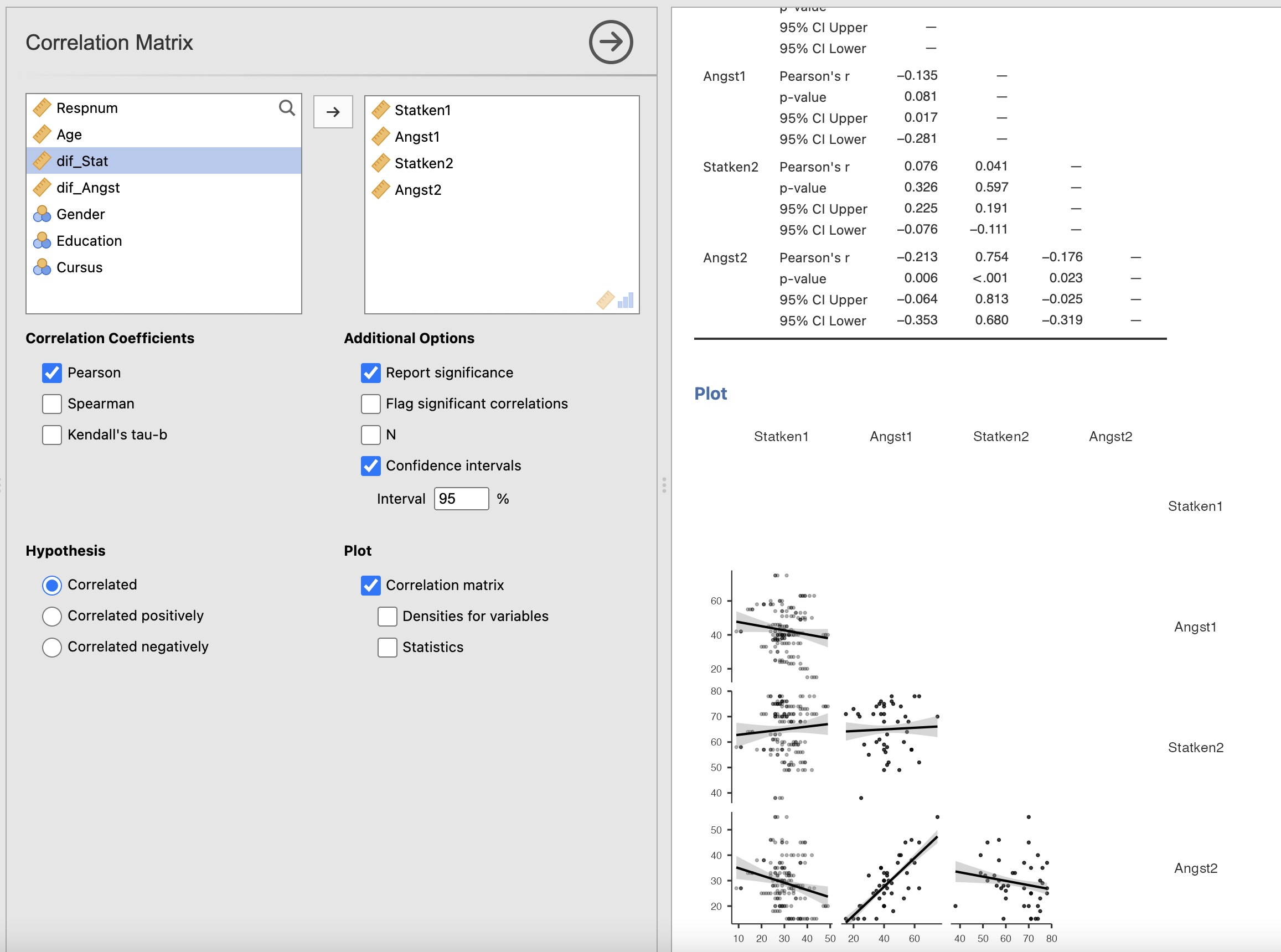
Task: Click the nominal icon beside Gender
Action: click(42, 214)
